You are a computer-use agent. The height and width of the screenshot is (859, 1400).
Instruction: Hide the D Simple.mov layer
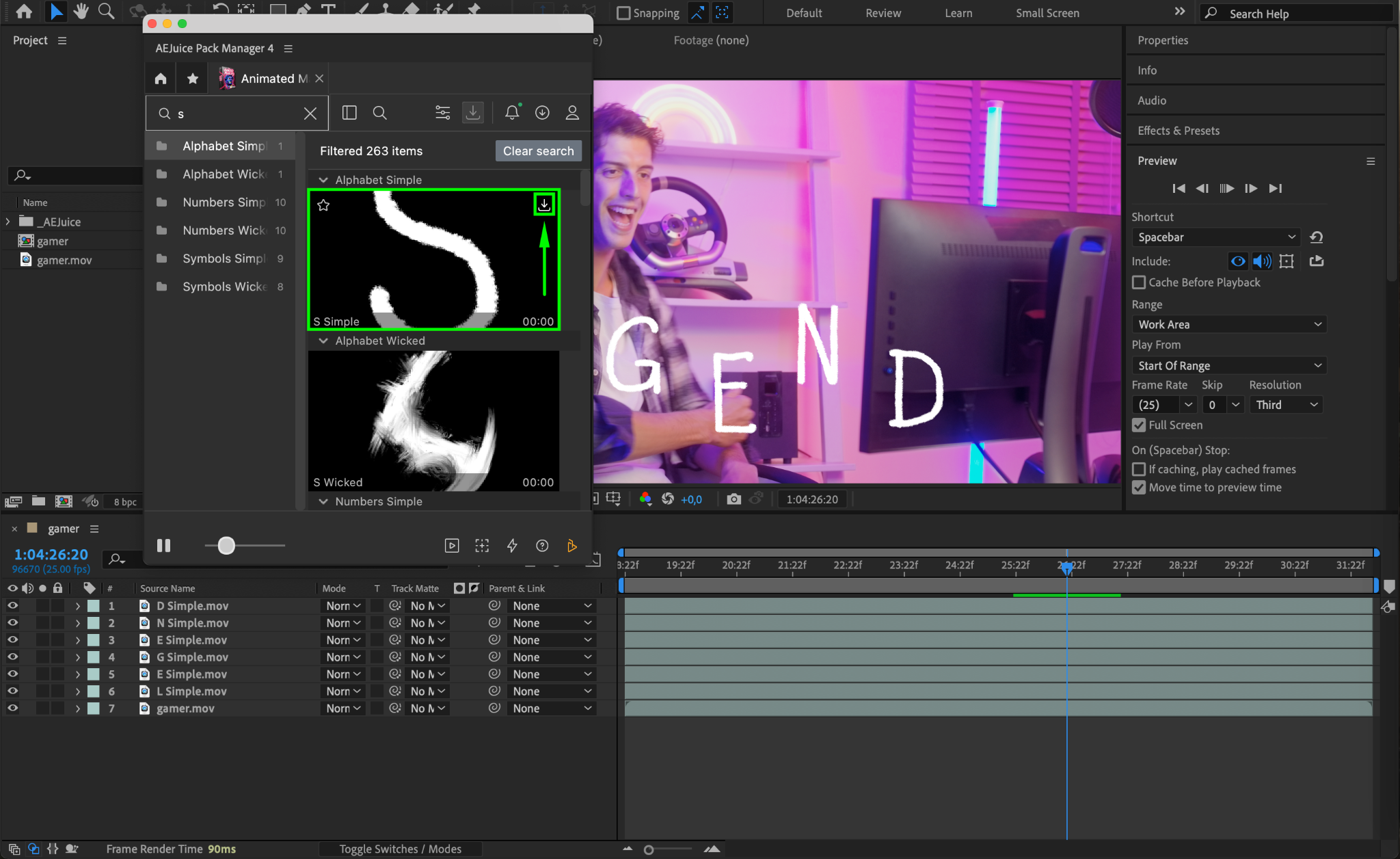[12, 606]
